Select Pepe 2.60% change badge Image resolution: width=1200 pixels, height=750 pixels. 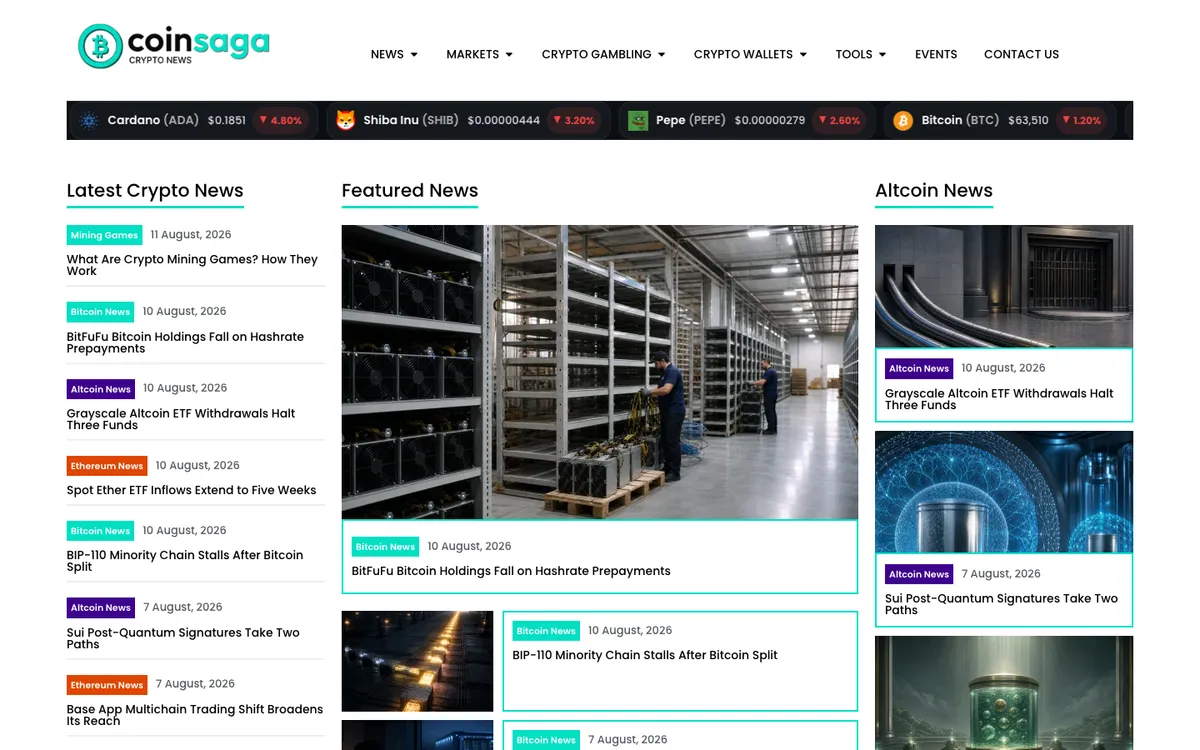[839, 120]
